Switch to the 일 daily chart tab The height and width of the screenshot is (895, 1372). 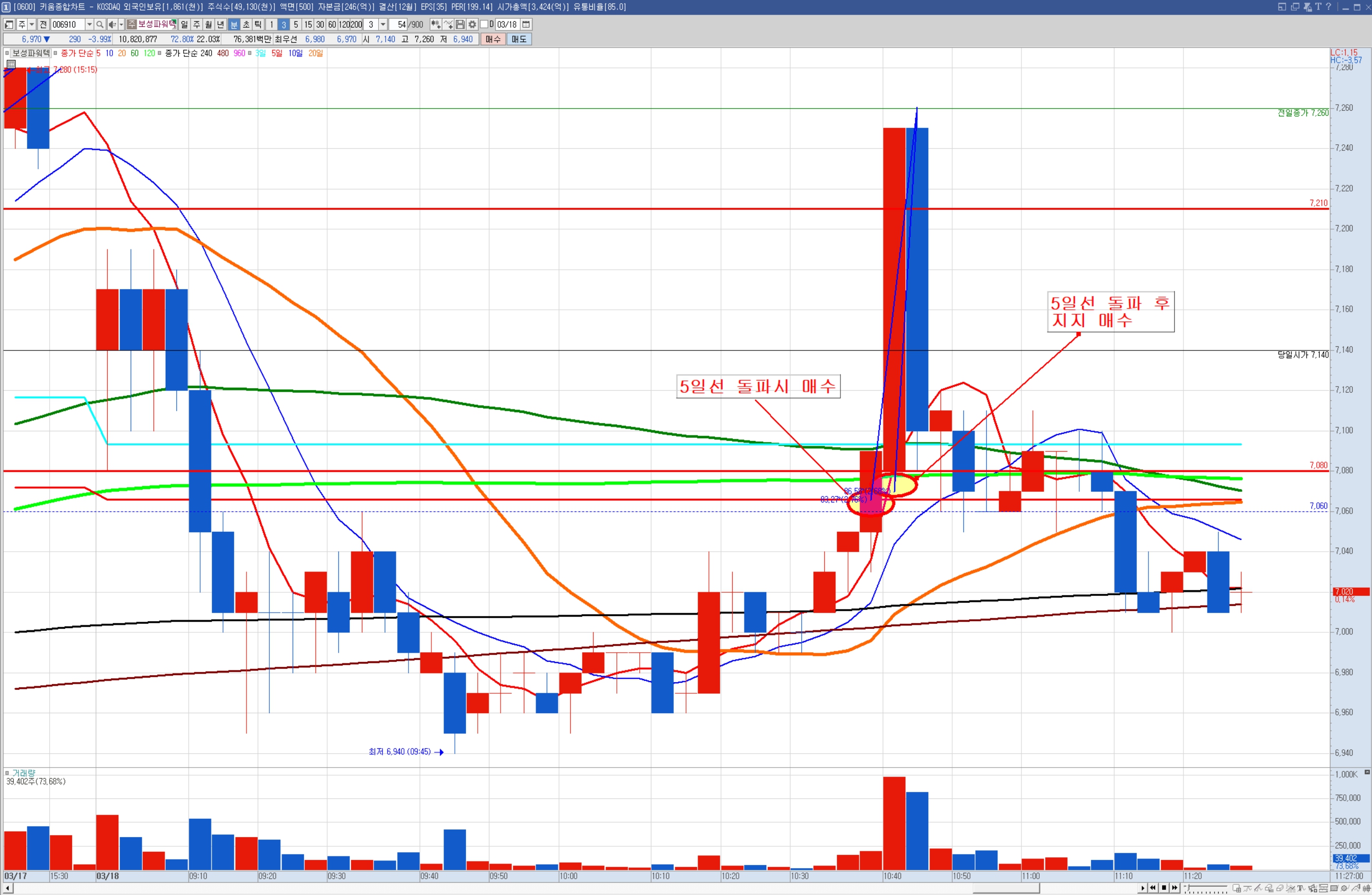pos(184,24)
